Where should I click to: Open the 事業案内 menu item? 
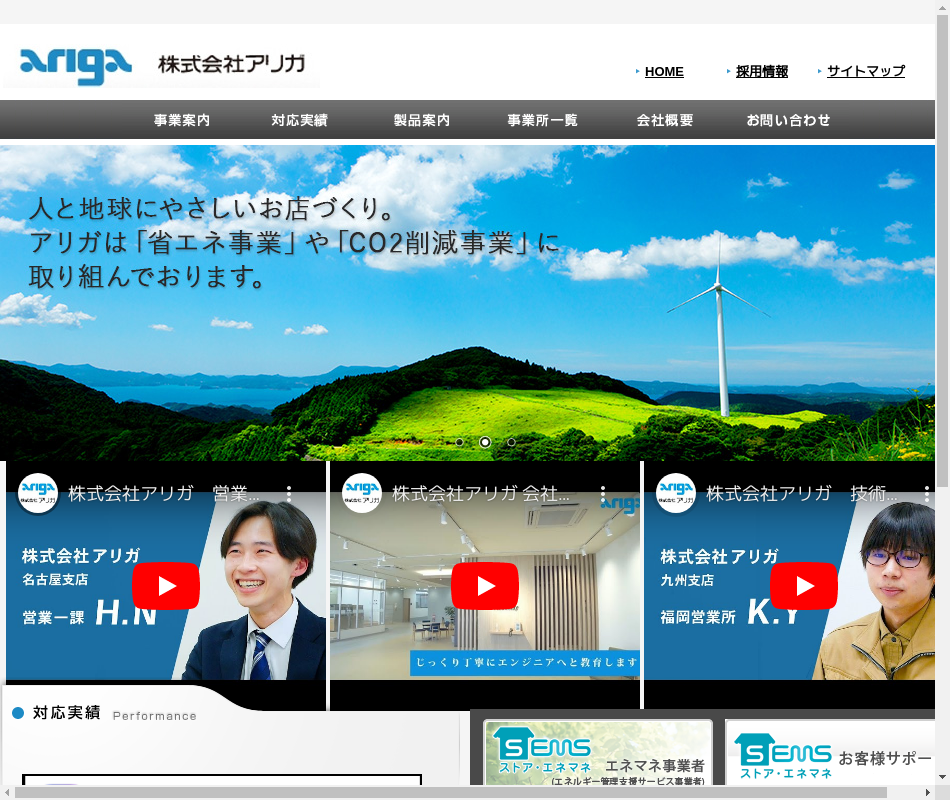(182, 120)
